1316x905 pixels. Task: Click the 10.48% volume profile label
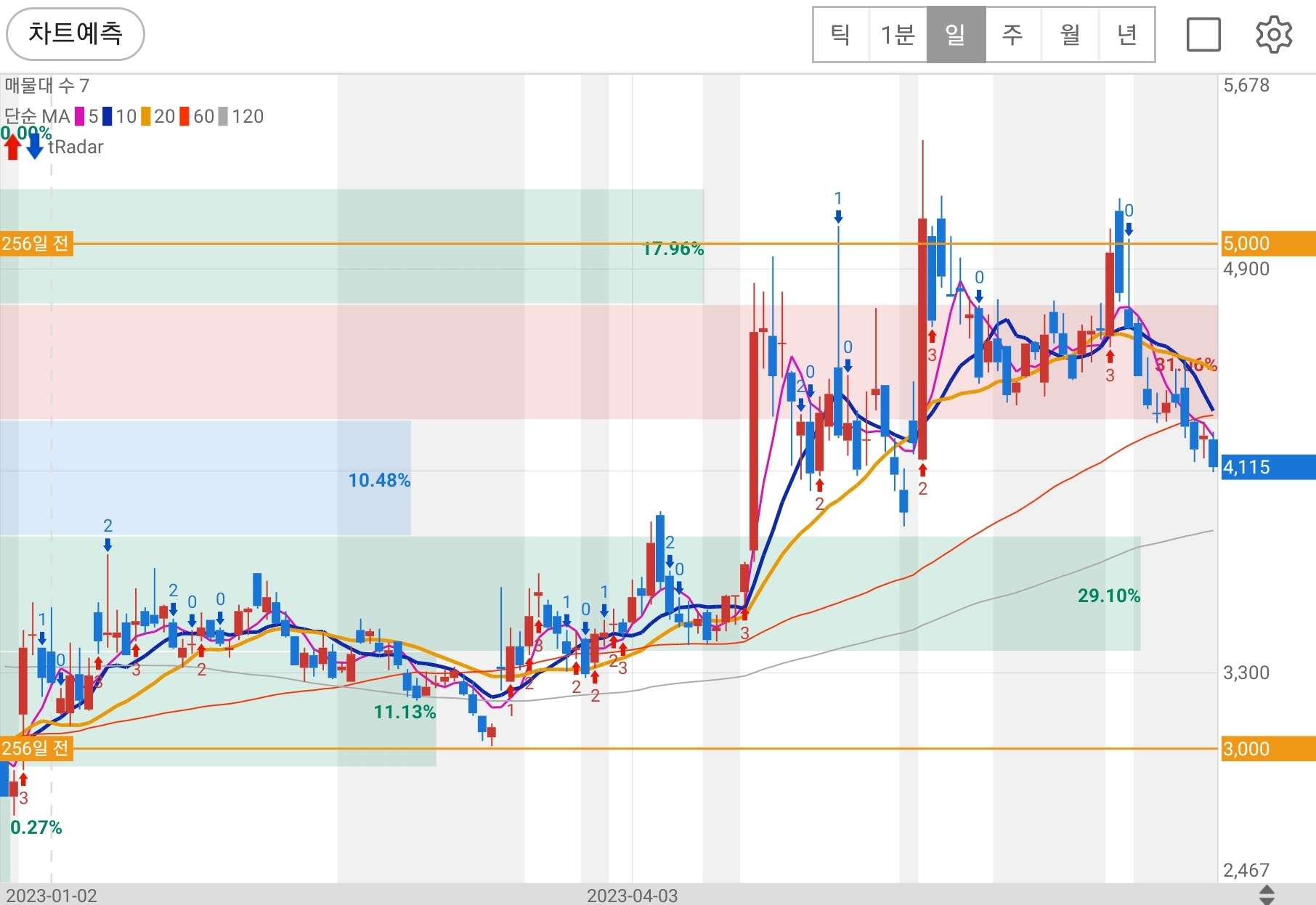point(380,480)
